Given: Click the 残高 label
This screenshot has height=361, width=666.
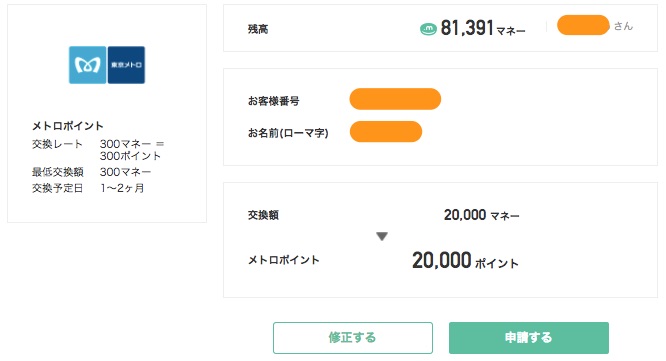Looking at the screenshot, I should click(258, 29).
